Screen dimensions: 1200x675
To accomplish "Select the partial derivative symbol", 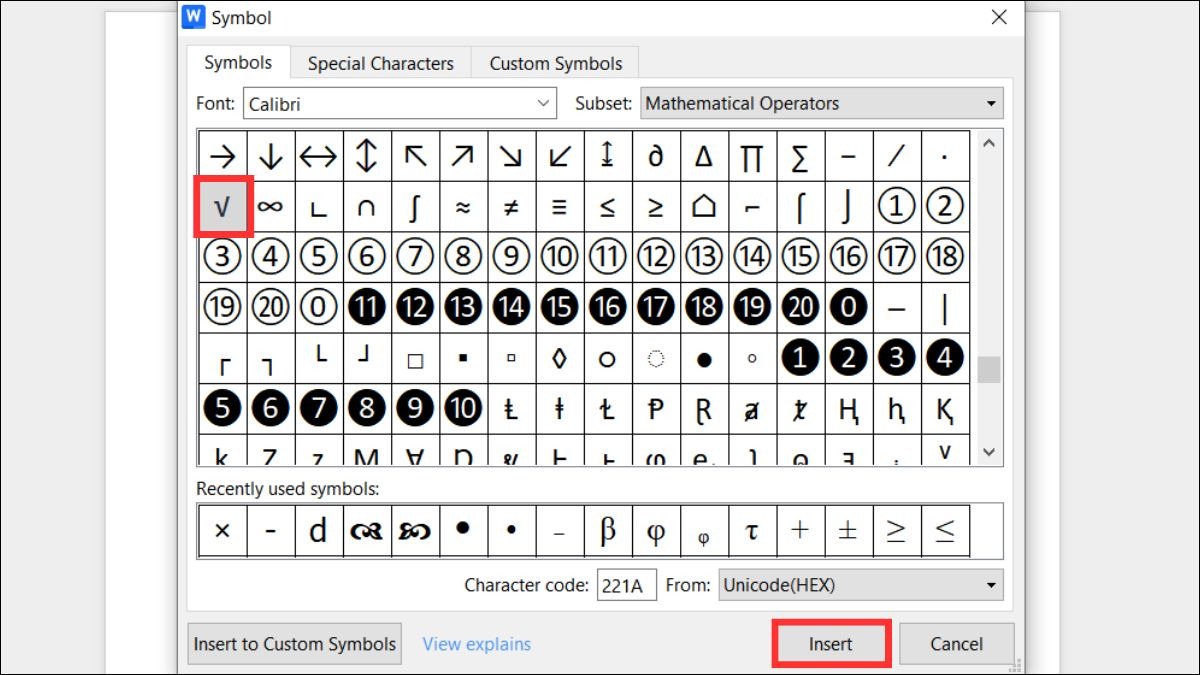I will [655, 156].
